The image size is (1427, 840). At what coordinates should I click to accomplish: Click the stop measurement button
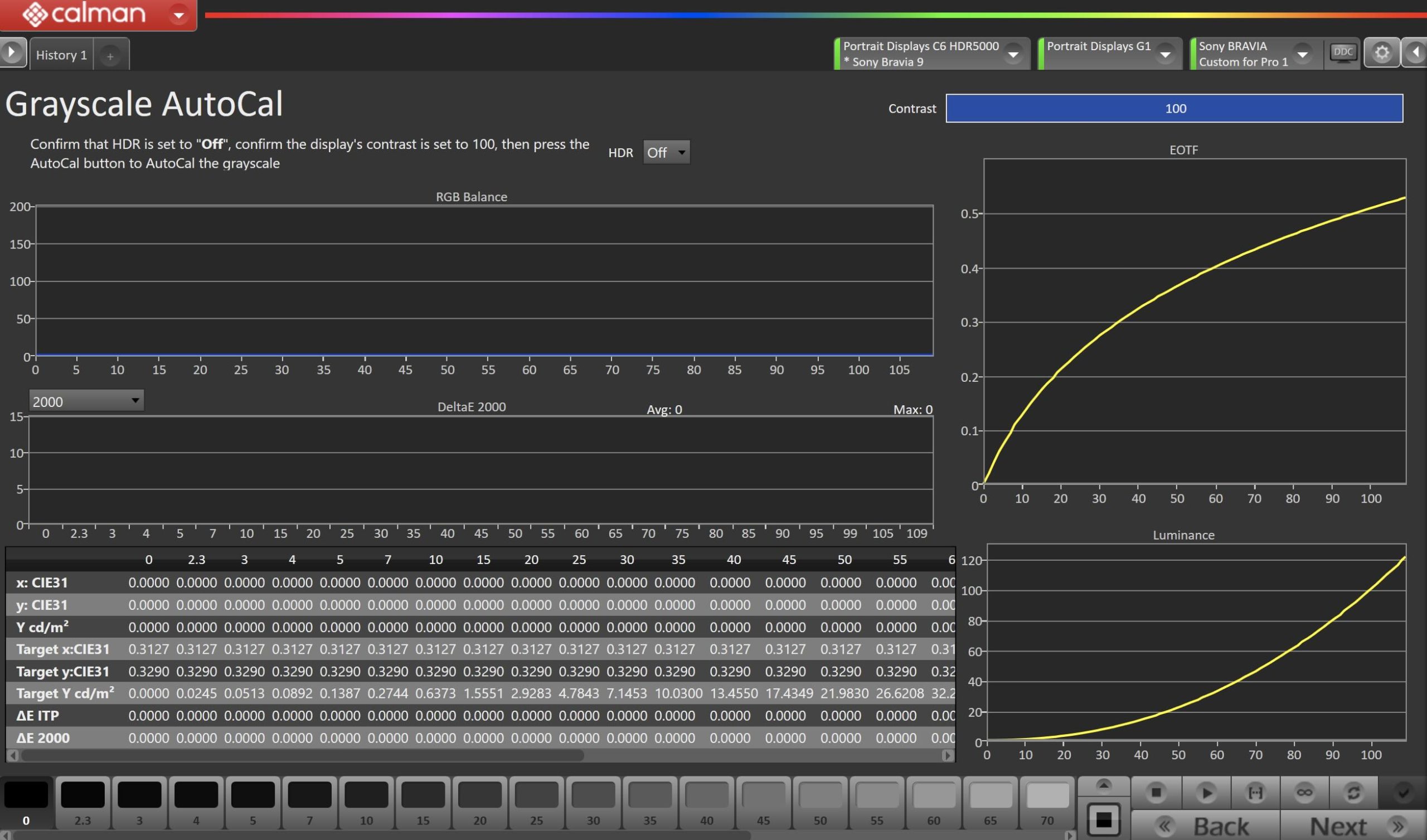pos(1156,792)
